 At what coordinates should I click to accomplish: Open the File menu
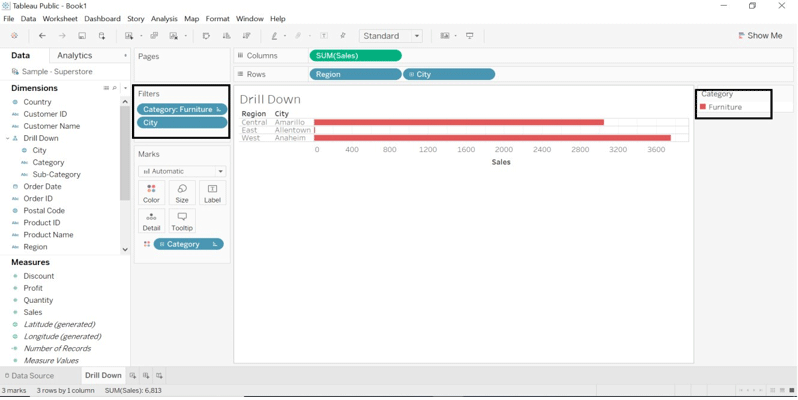coord(9,19)
